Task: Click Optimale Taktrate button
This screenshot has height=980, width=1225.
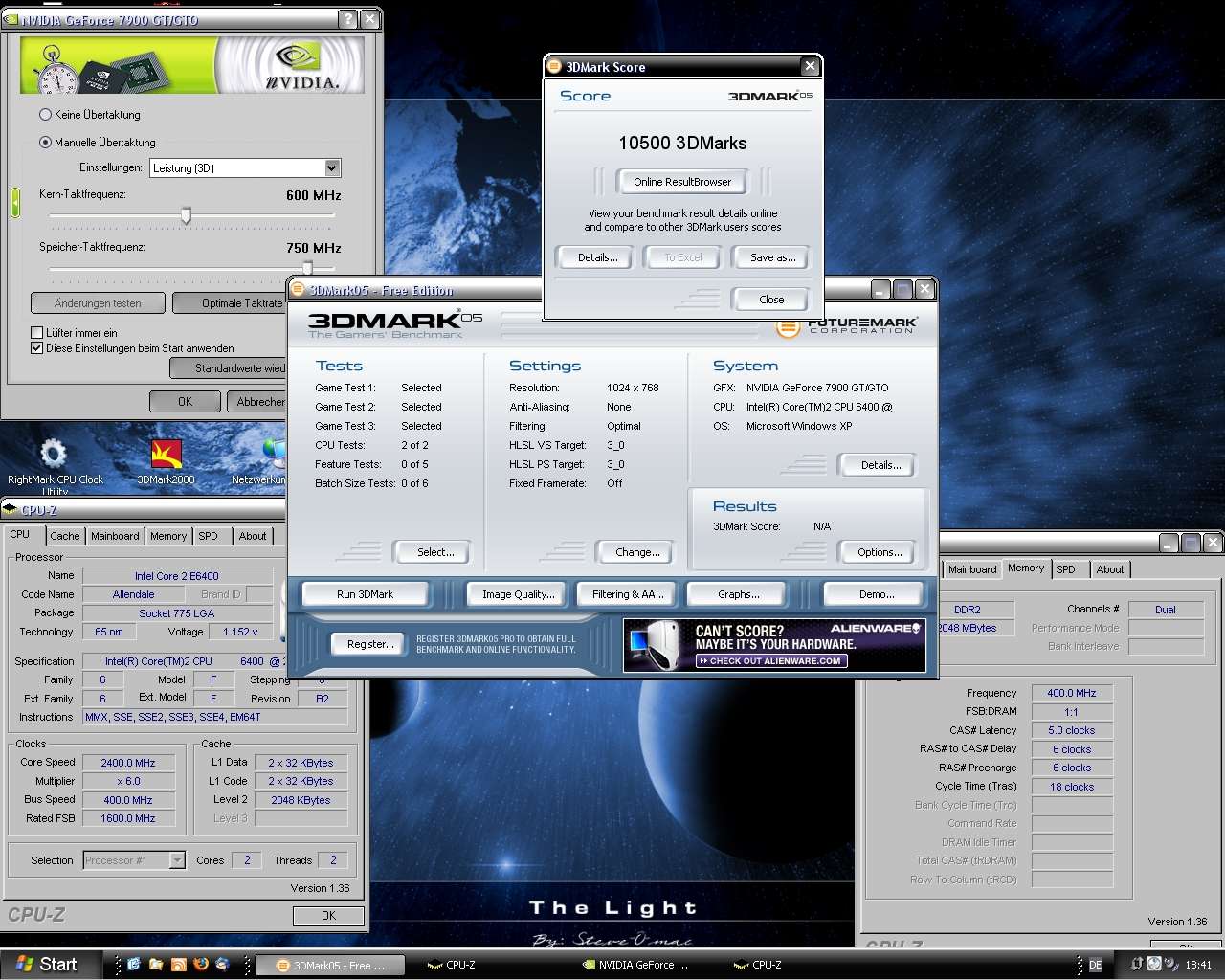Action: 231,303
